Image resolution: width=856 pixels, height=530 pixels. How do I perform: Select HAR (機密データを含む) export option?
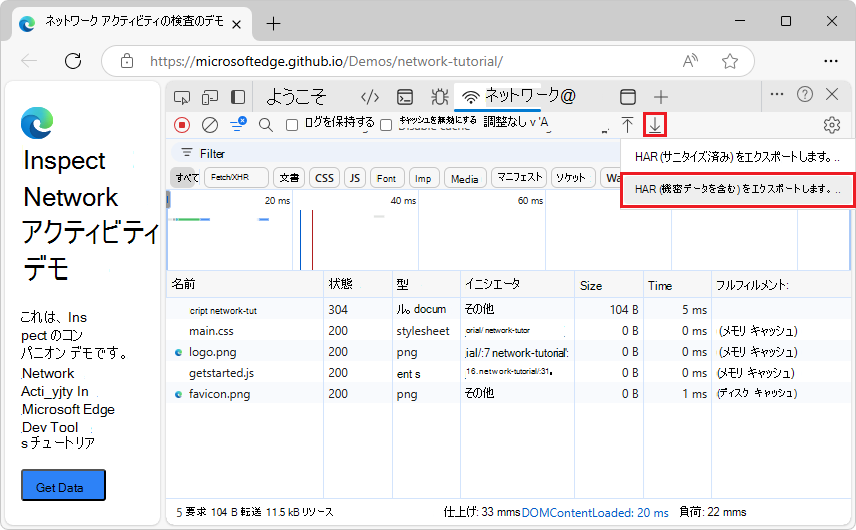coord(737,189)
